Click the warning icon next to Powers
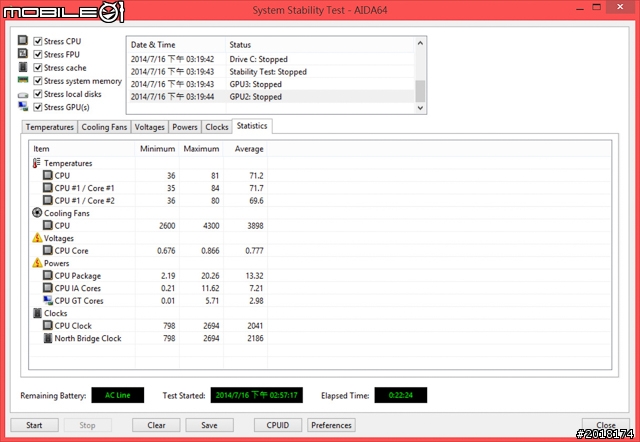The width and height of the screenshot is (640, 442). 37,262
